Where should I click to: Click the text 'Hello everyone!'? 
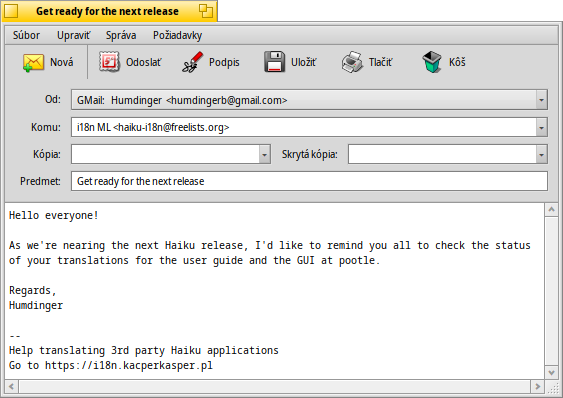coord(53,215)
